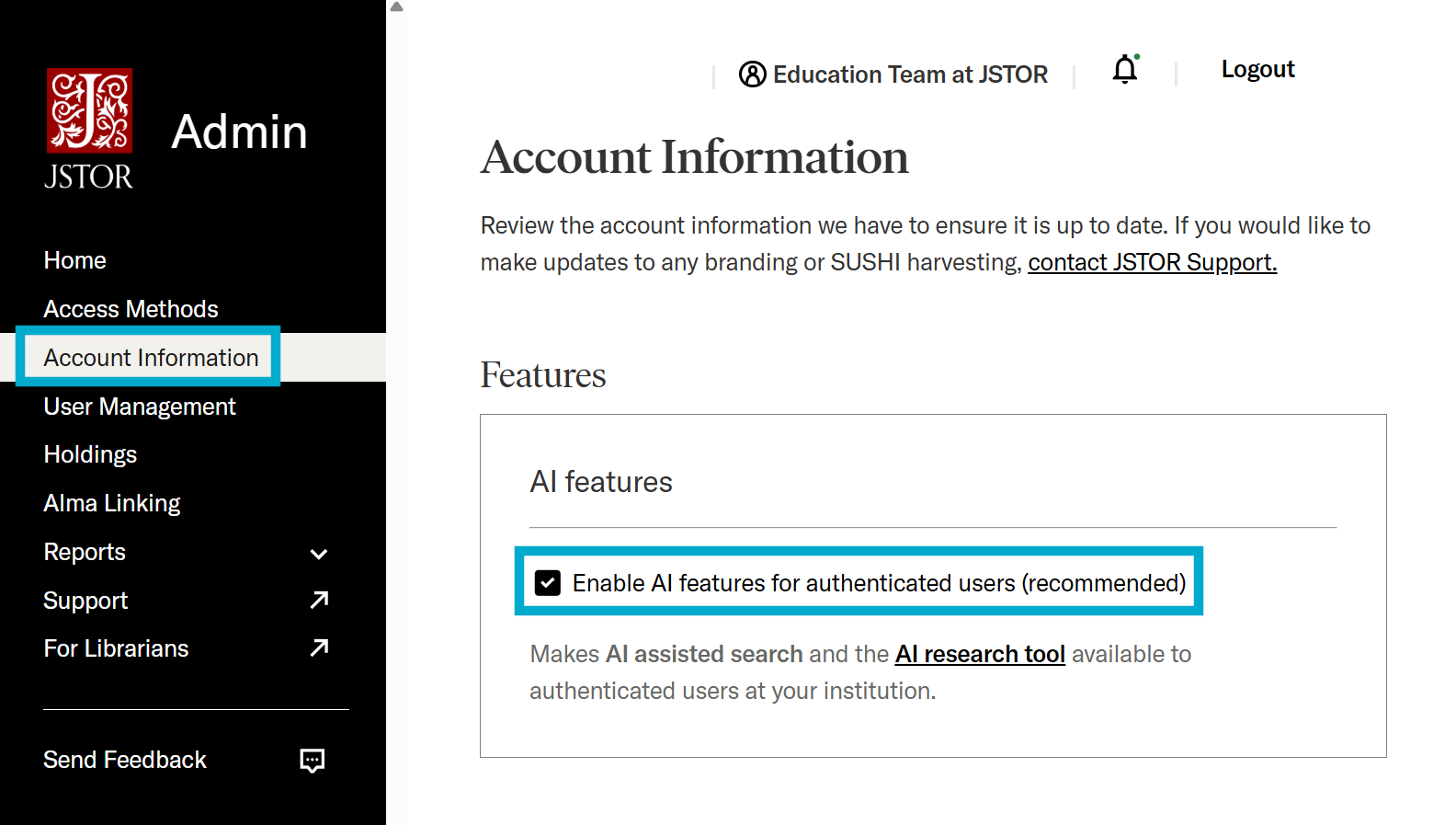Click the Support external link arrow

coord(319,601)
